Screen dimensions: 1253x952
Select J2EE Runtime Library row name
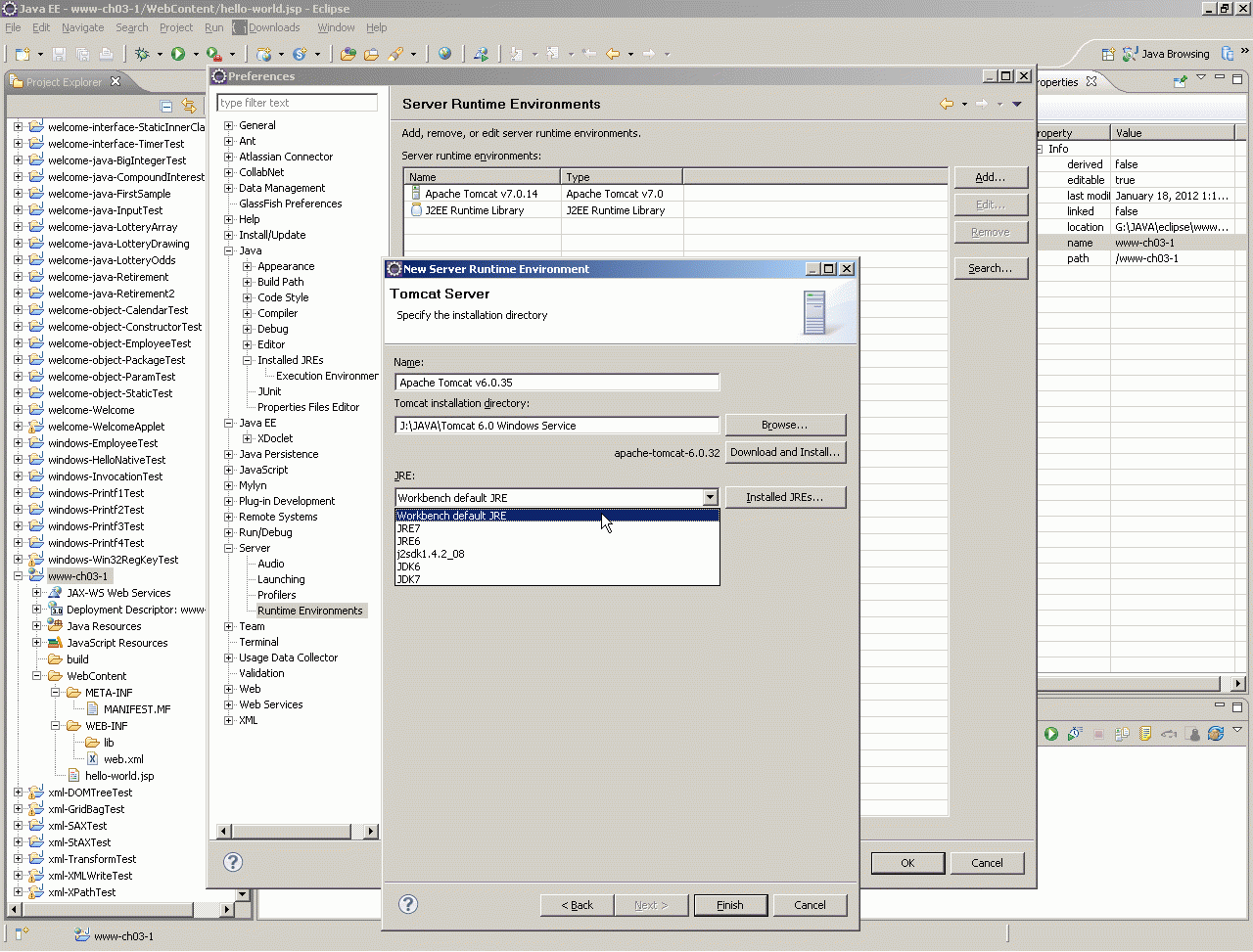474,210
